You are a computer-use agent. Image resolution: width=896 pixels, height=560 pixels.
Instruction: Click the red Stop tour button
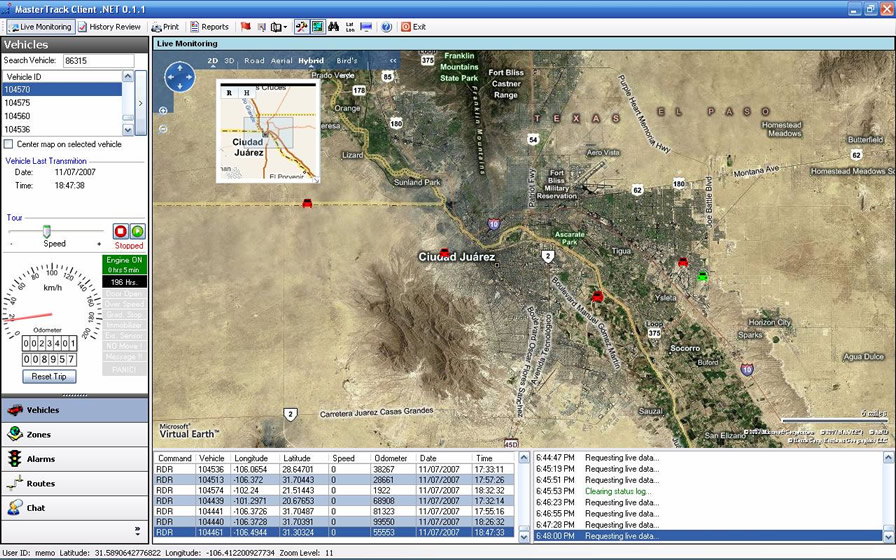(x=120, y=231)
